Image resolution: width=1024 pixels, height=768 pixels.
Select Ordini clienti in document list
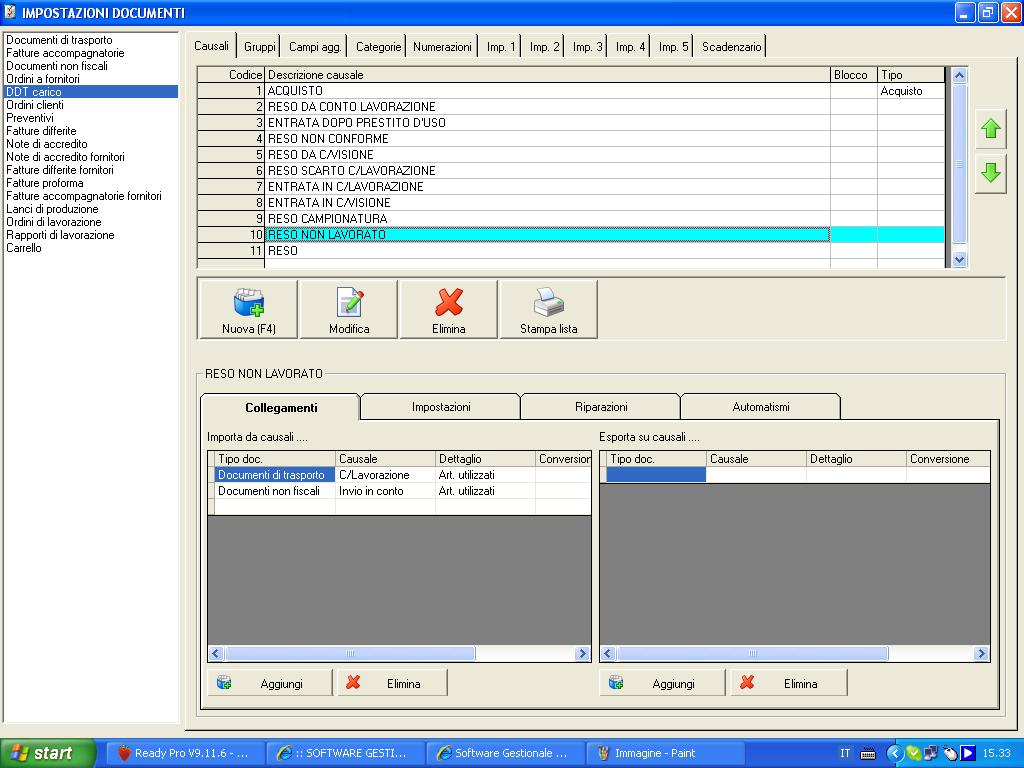pyautogui.click(x=35, y=105)
